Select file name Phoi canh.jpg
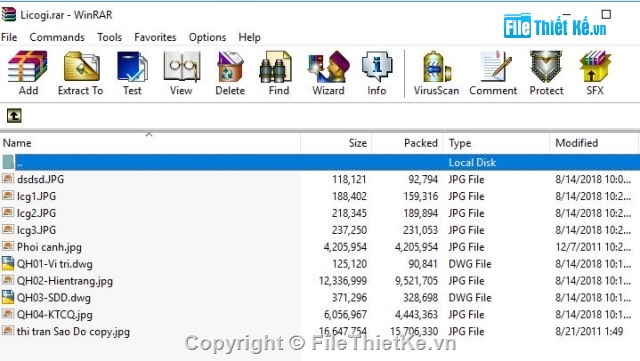 click(x=49, y=247)
